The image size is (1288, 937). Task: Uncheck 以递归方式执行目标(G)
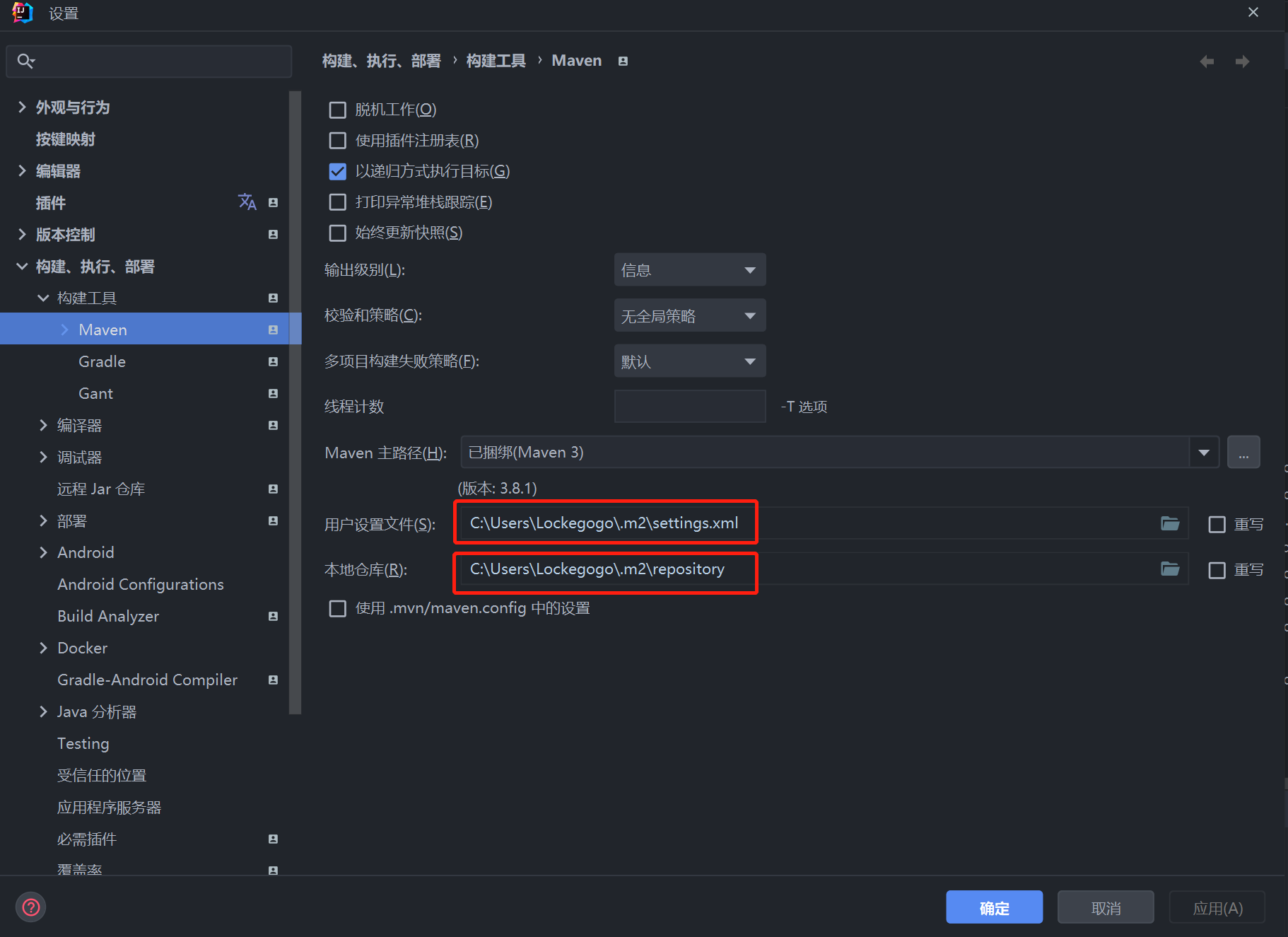[x=338, y=171]
